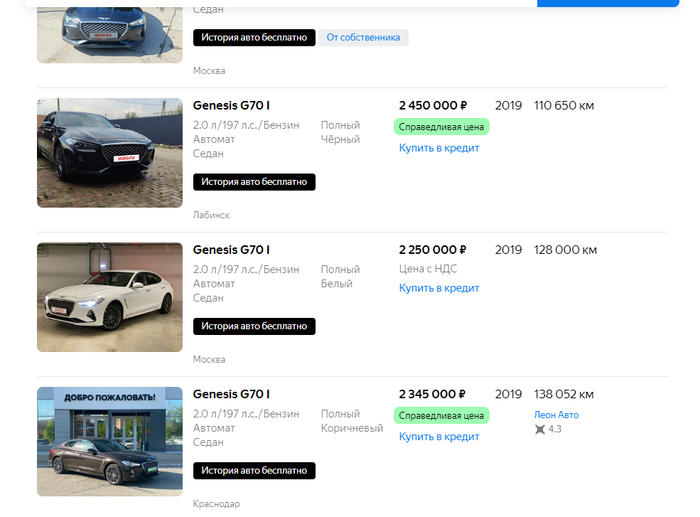The image size is (700, 517).
Task: Open the black Genesis photo from Лабинск
Action: click(x=110, y=152)
